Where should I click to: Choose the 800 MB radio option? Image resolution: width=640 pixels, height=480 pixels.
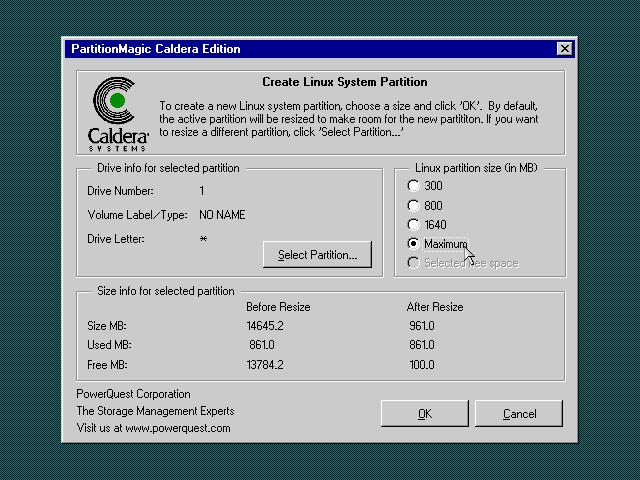point(414,205)
